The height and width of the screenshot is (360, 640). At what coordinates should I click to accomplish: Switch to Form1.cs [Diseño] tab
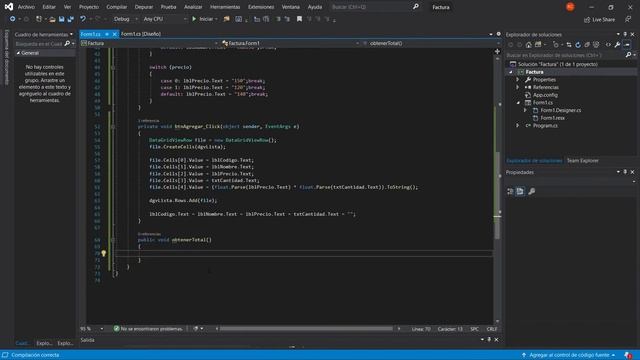coord(141,34)
